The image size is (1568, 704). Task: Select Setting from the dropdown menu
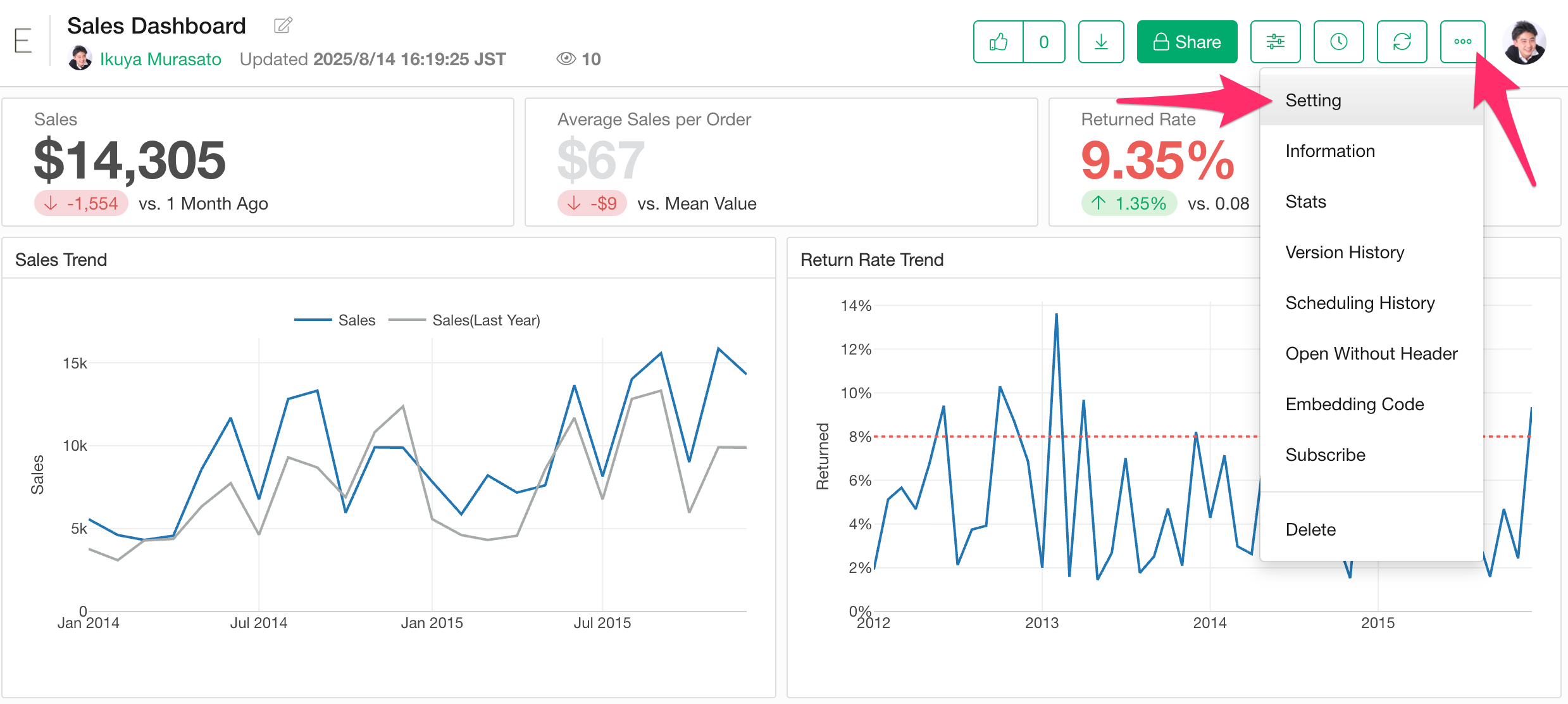[1313, 101]
